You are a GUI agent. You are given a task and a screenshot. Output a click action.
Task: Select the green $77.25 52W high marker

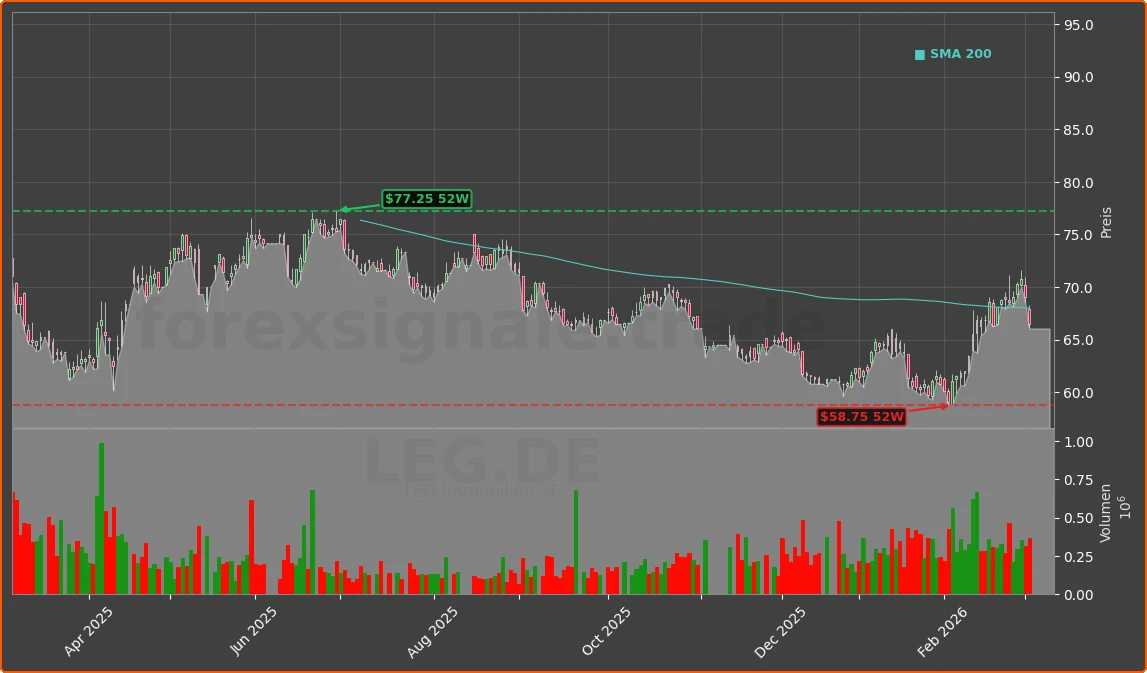tap(426, 199)
